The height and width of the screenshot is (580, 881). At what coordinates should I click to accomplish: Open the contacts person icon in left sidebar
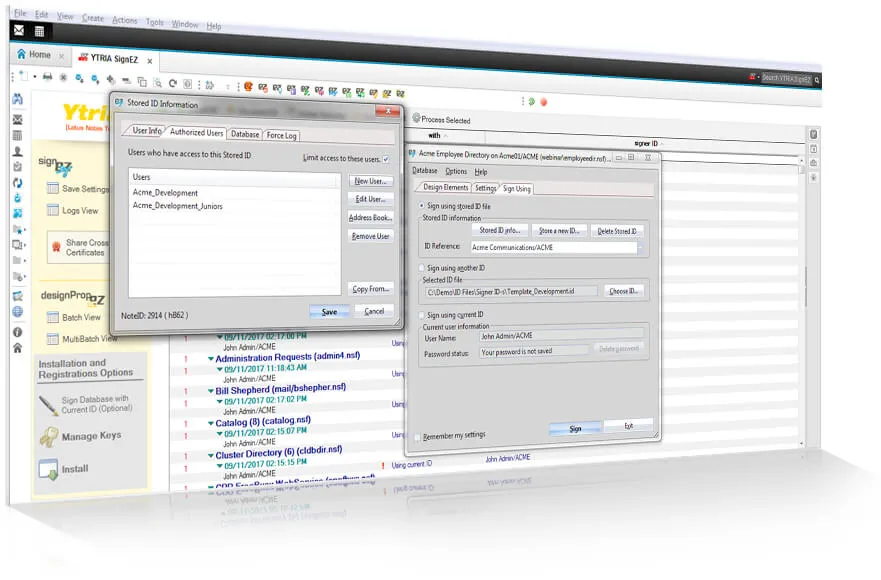point(17,151)
